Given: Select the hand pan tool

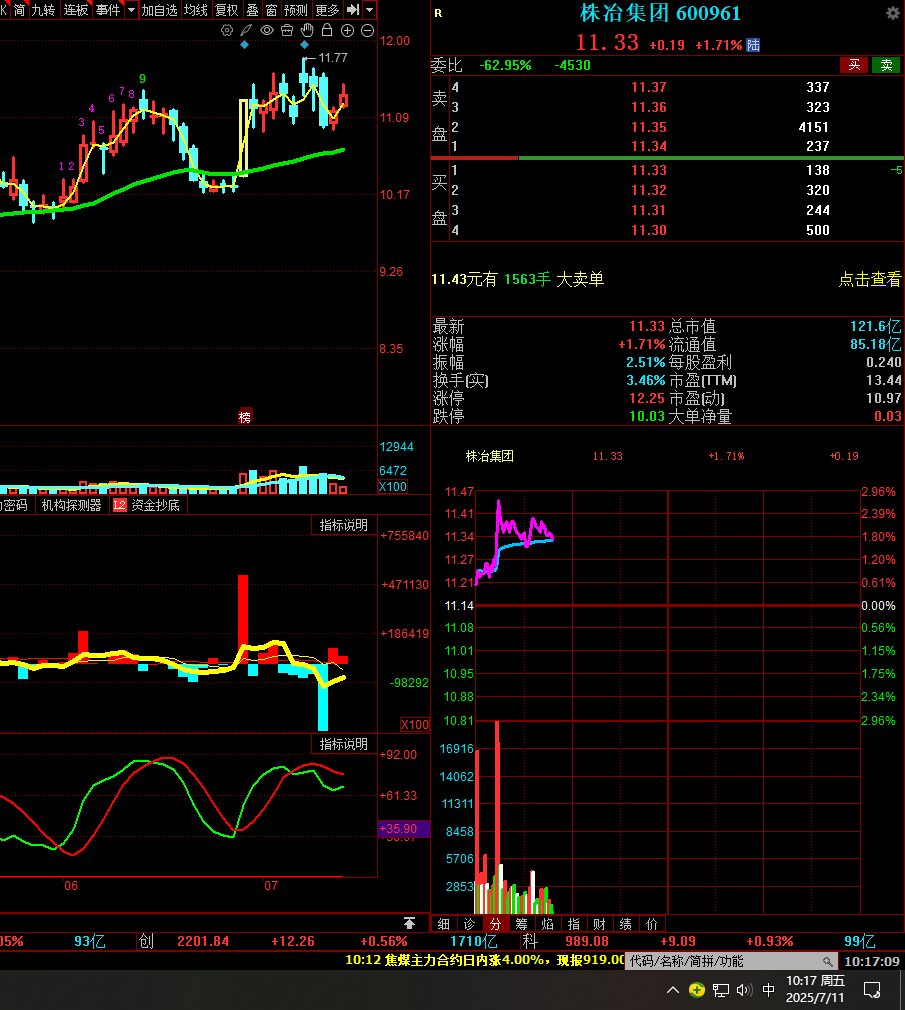Looking at the screenshot, I should [x=307, y=30].
